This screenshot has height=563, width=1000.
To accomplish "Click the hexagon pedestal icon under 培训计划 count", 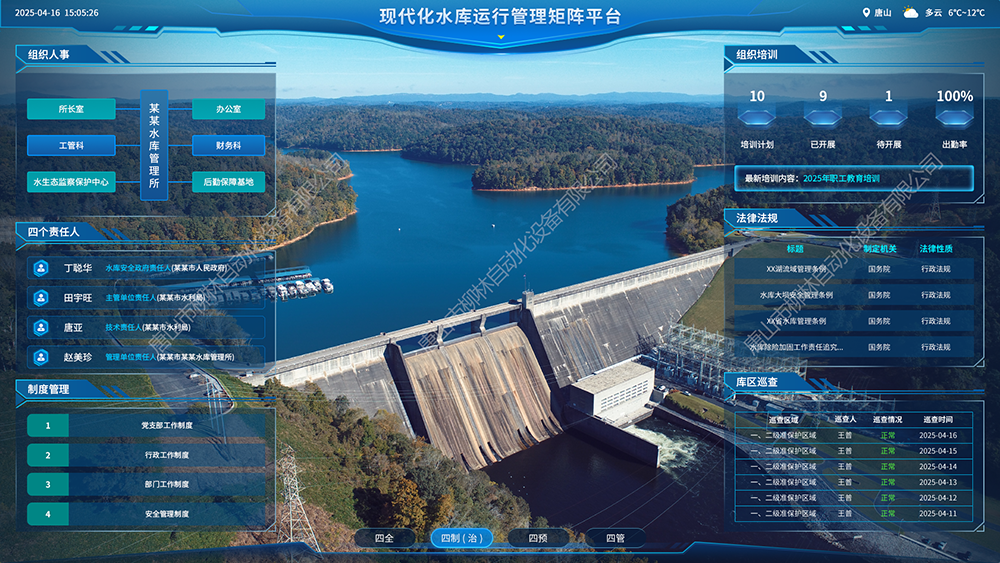I will click(757, 117).
